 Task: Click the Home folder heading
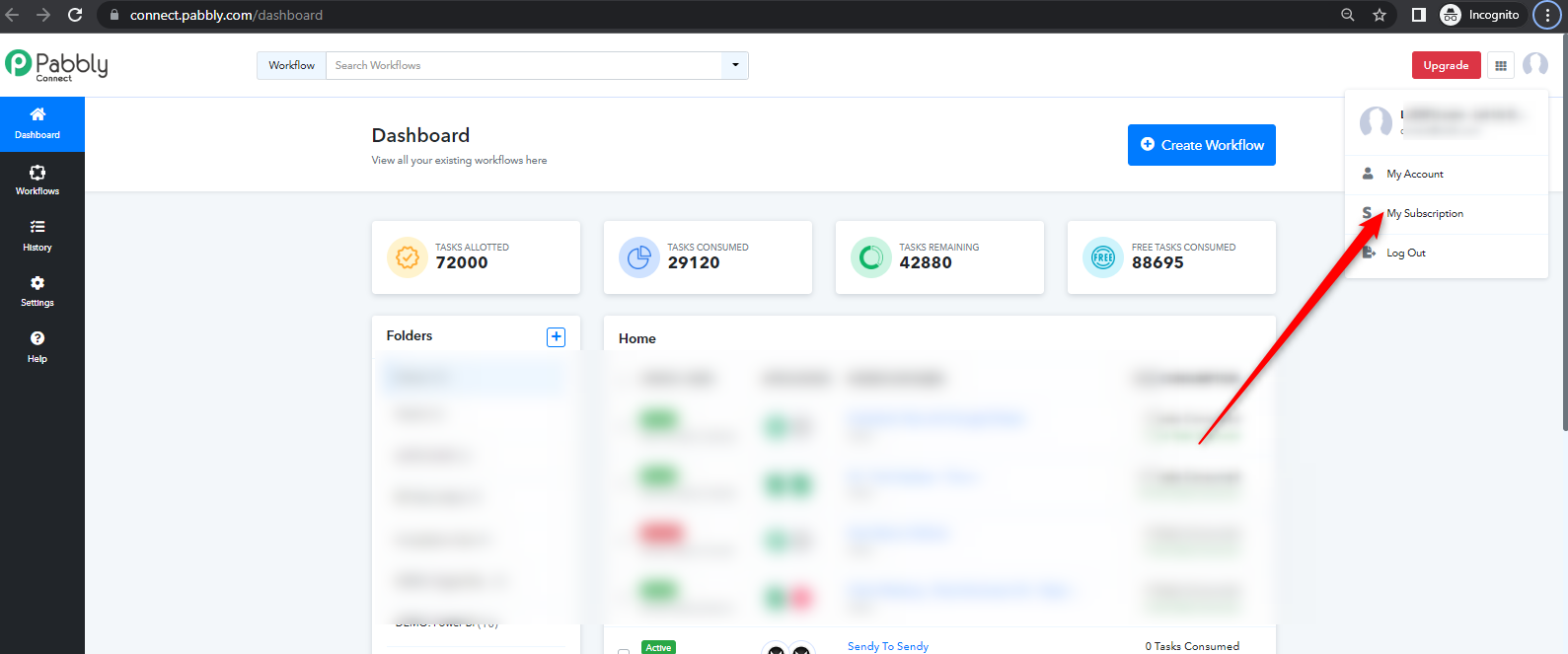(637, 338)
